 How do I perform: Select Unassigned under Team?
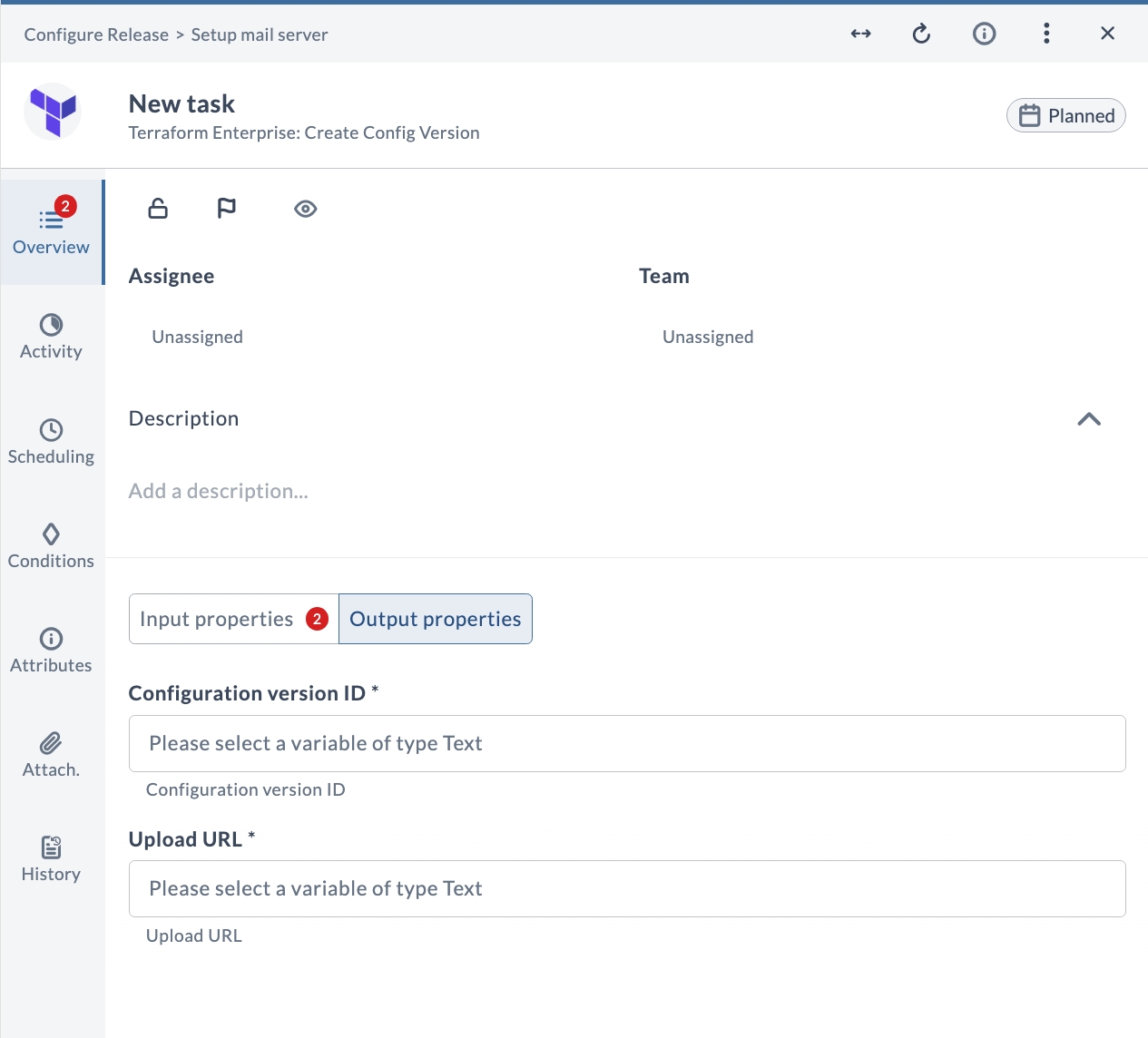point(708,337)
